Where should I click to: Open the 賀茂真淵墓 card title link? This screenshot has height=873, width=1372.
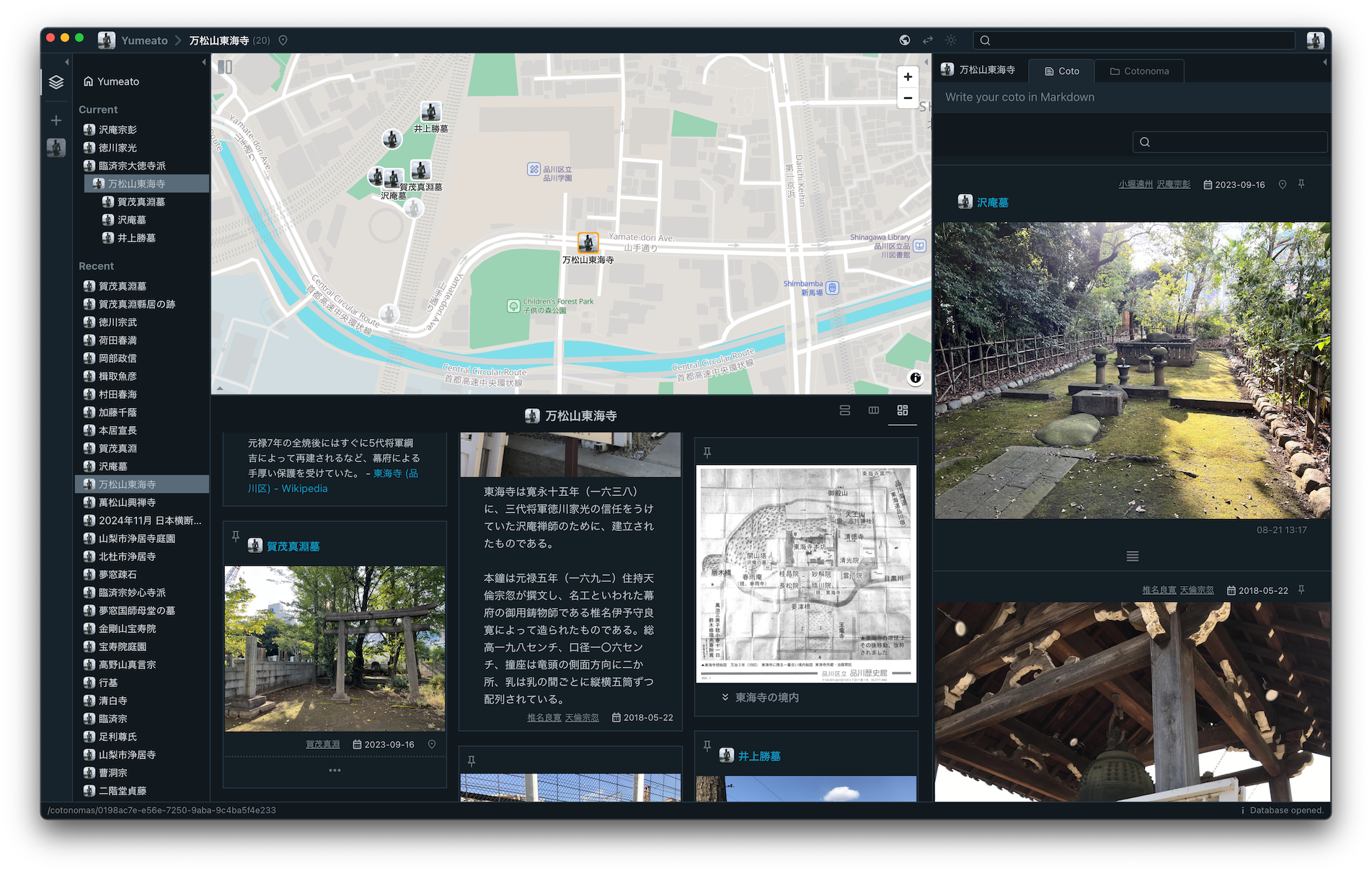pyautogui.click(x=293, y=546)
